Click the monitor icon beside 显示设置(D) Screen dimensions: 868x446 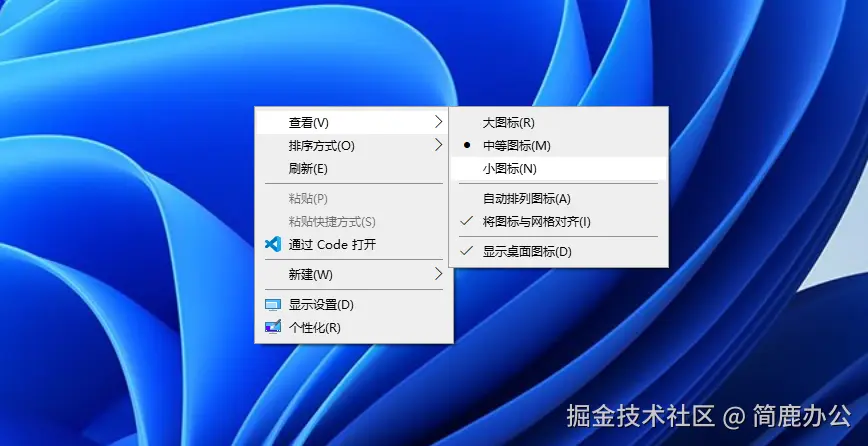click(273, 305)
